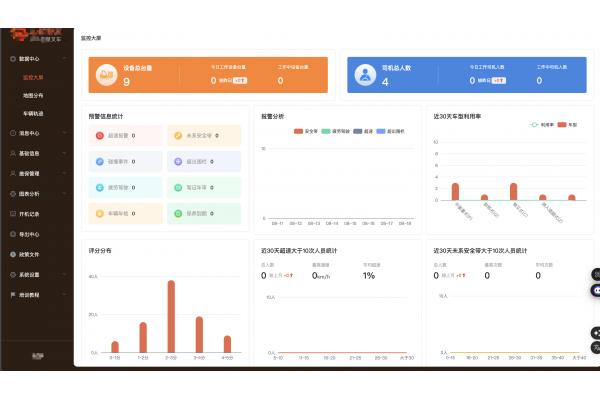Expand the 系统设置 sidebar menu

click(x=65, y=274)
